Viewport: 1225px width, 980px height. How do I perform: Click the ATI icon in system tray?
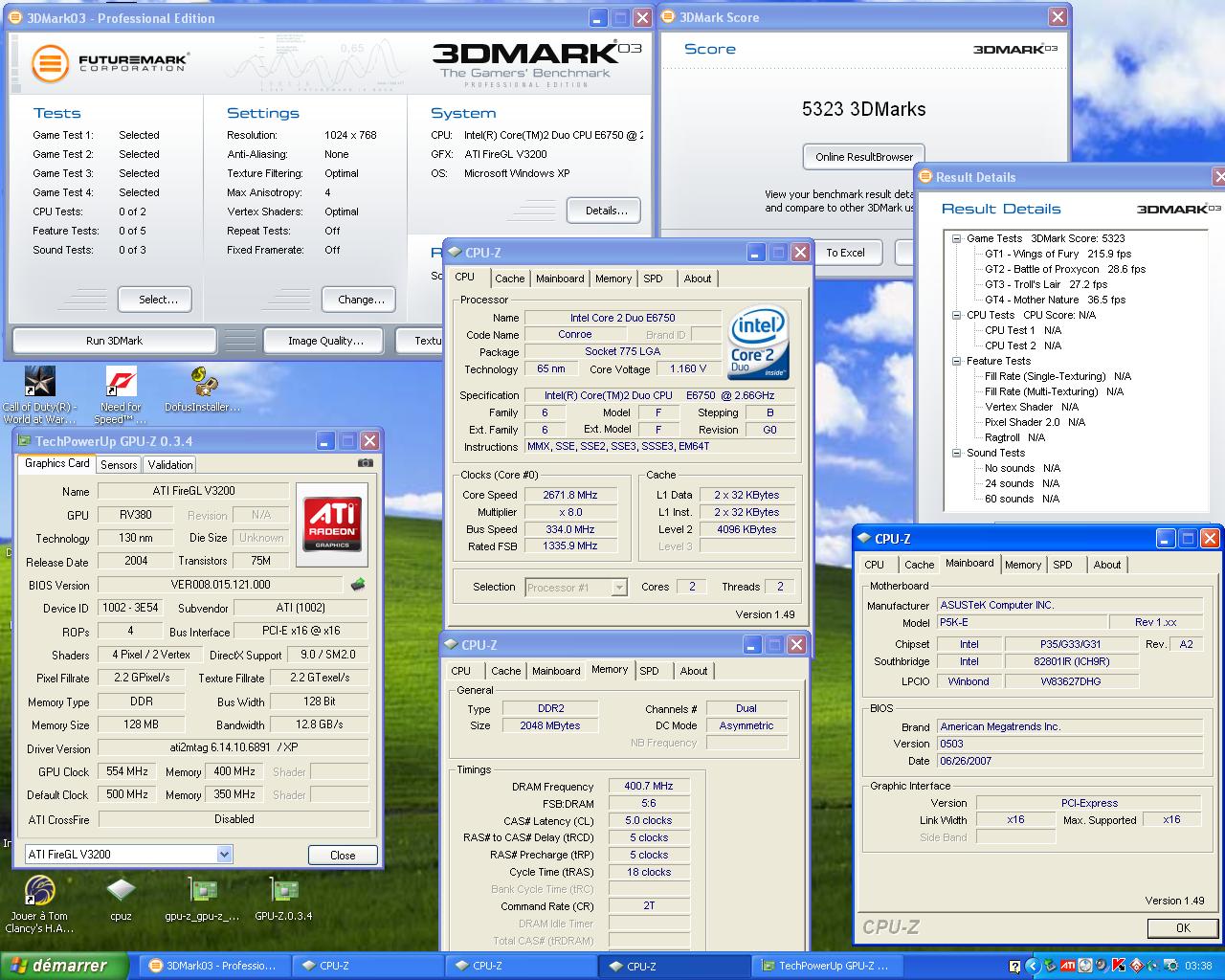click(x=1067, y=966)
